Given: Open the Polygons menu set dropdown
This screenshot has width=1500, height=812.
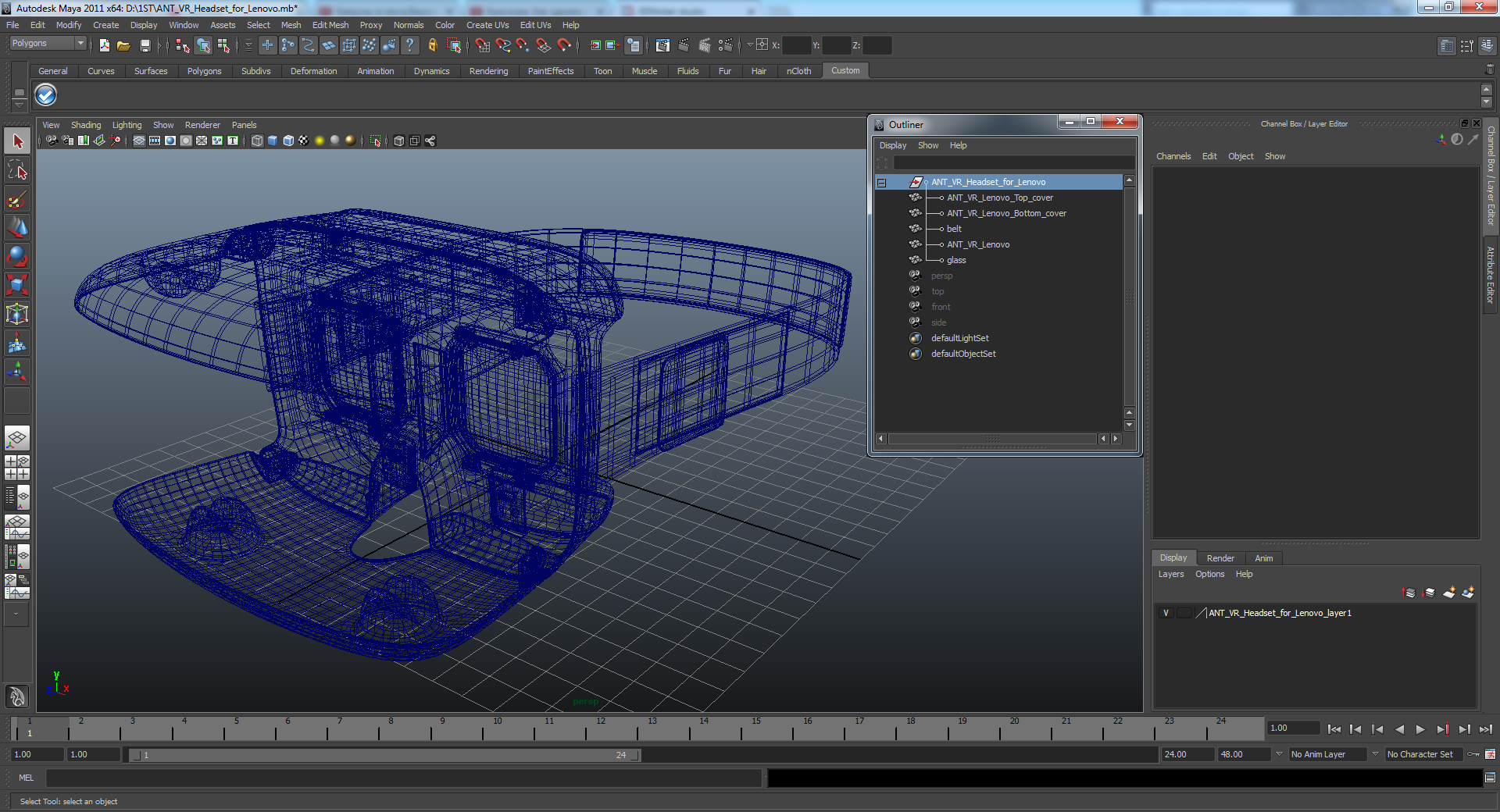Looking at the screenshot, I should point(80,44).
